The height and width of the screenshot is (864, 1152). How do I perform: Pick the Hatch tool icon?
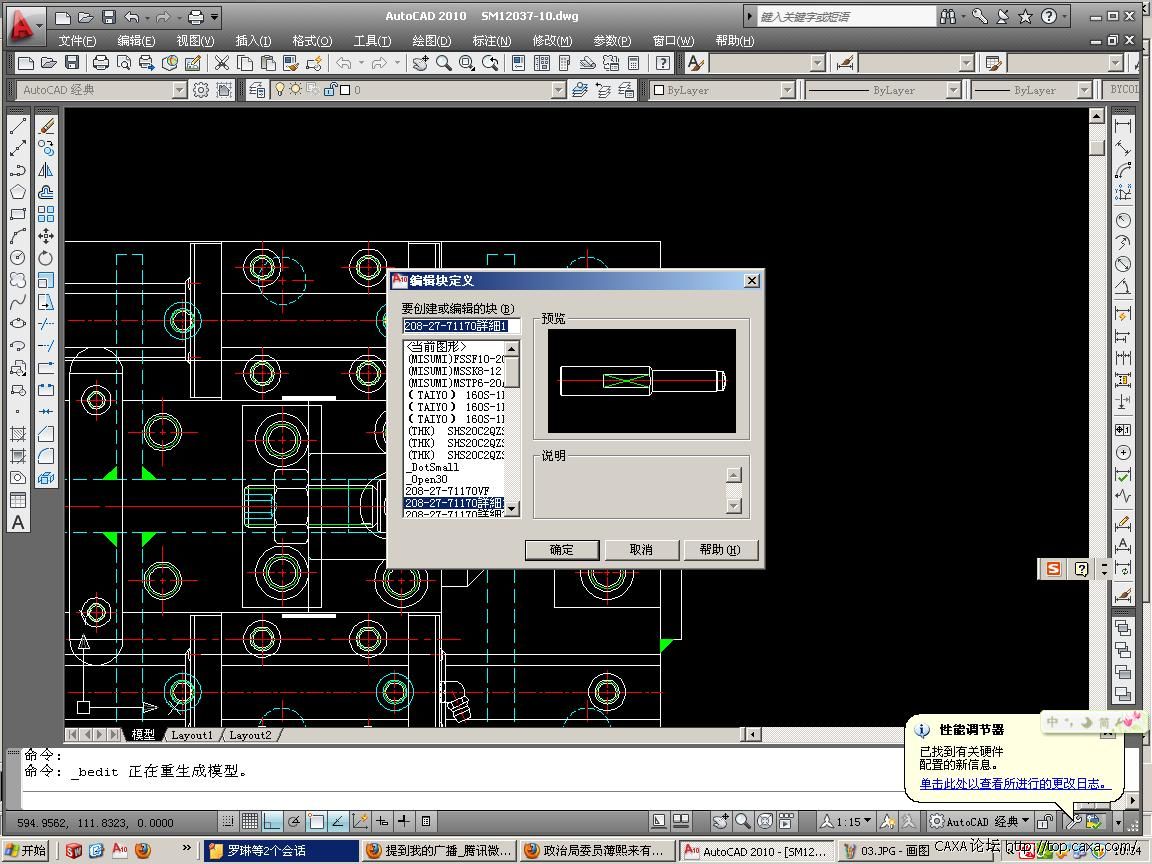18,434
